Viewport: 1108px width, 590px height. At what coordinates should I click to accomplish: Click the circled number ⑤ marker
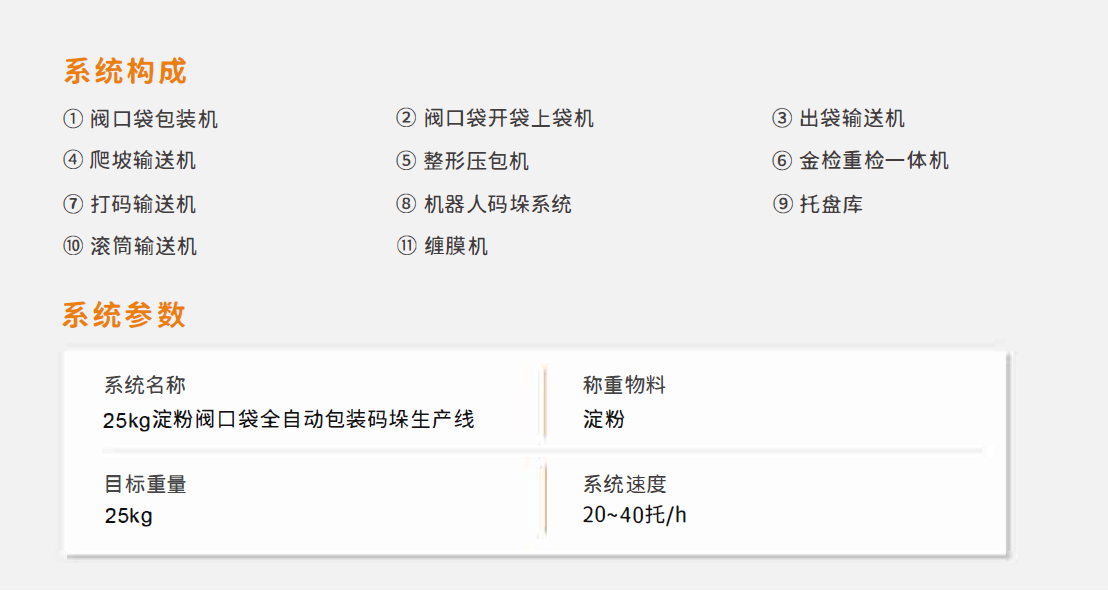tap(406, 161)
